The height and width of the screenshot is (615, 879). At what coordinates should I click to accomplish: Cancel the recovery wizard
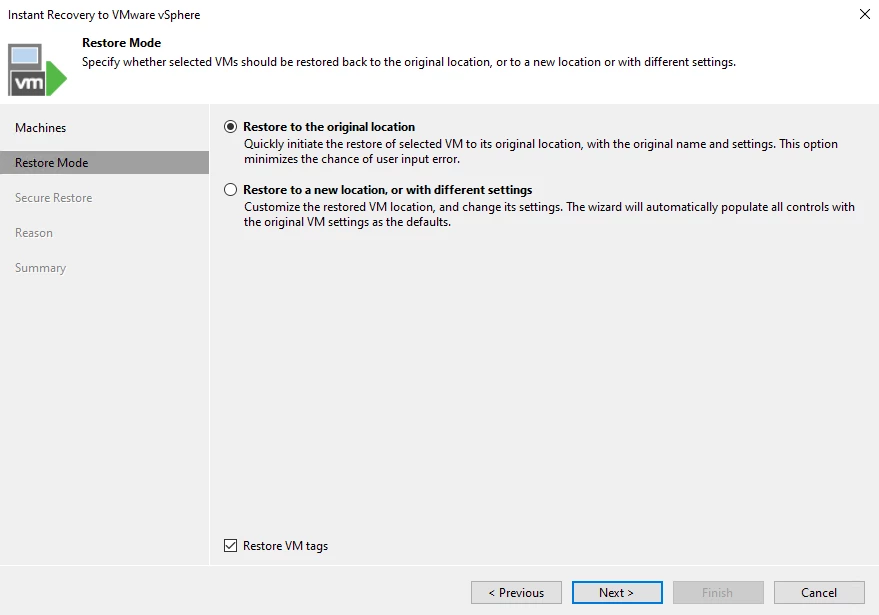pyautogui.click(x=819, y=593)
